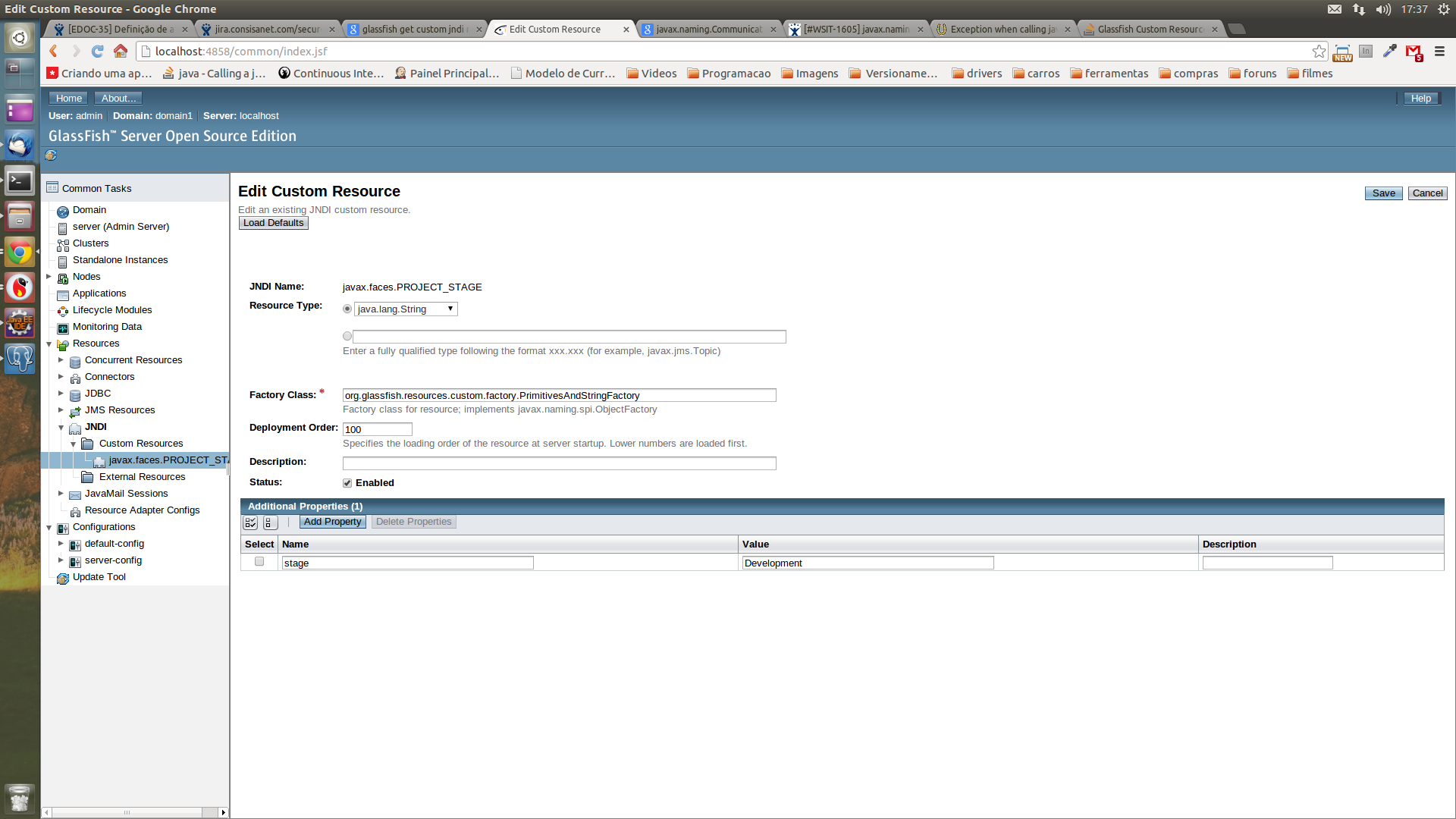Image resolution: width=1456 pixels, height=819 pixels.
Task: Select the stage property row checkbox
Action: [x=259, y=562]
